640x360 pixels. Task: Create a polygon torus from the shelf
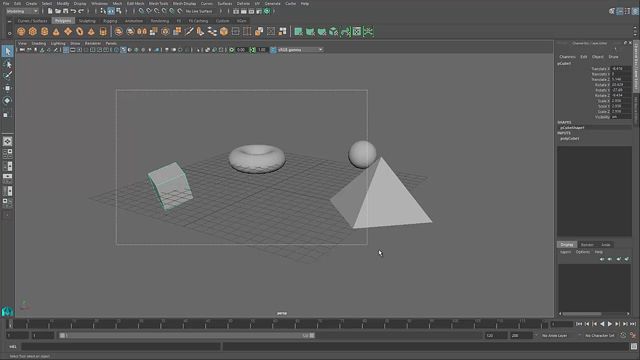80,31
